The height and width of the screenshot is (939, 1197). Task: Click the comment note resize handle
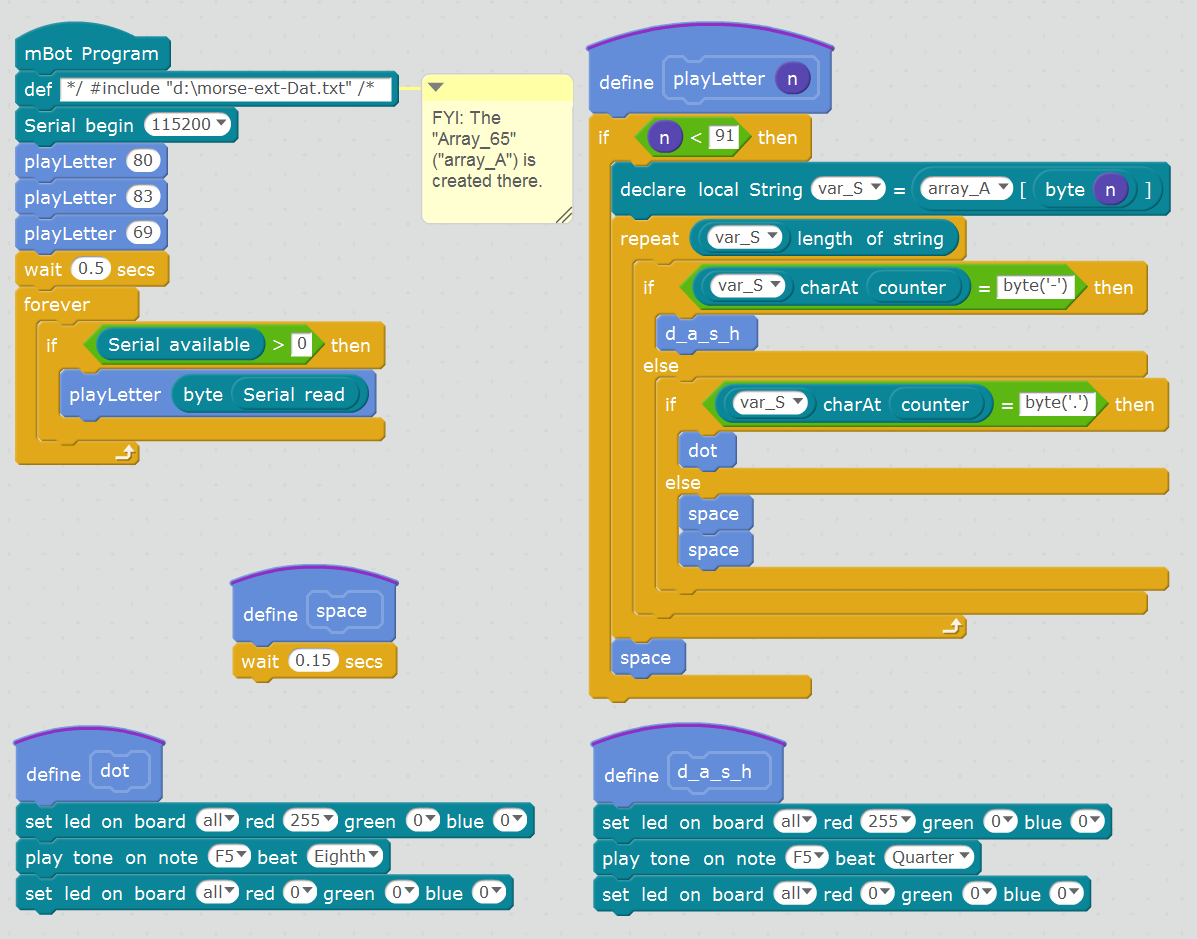click(563, 214)
